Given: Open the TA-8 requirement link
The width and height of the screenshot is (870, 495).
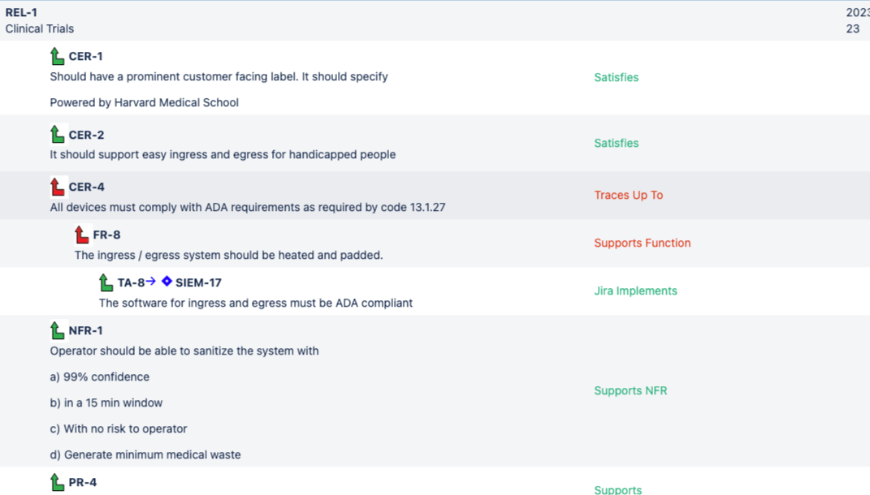Looking at the screenshot, I should click(130, 283).
